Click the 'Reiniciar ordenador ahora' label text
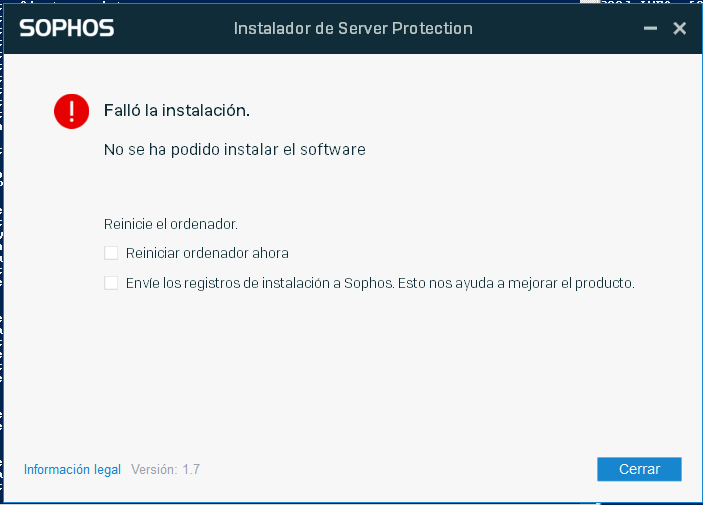 coord(207,253)
